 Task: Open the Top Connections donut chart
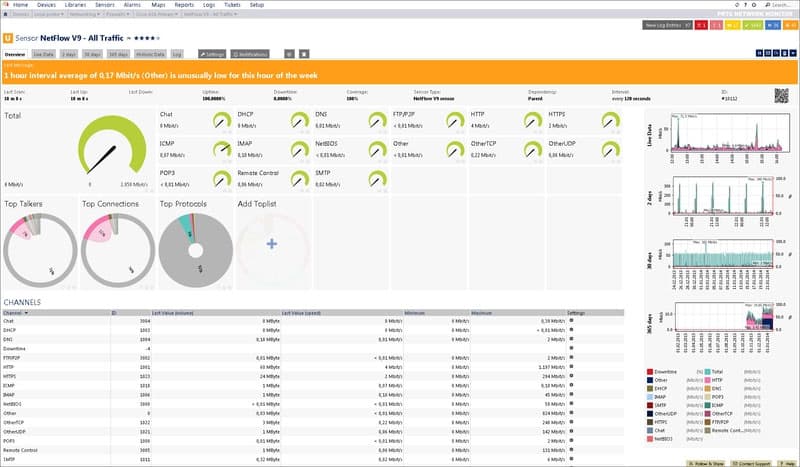pos(118,250)
